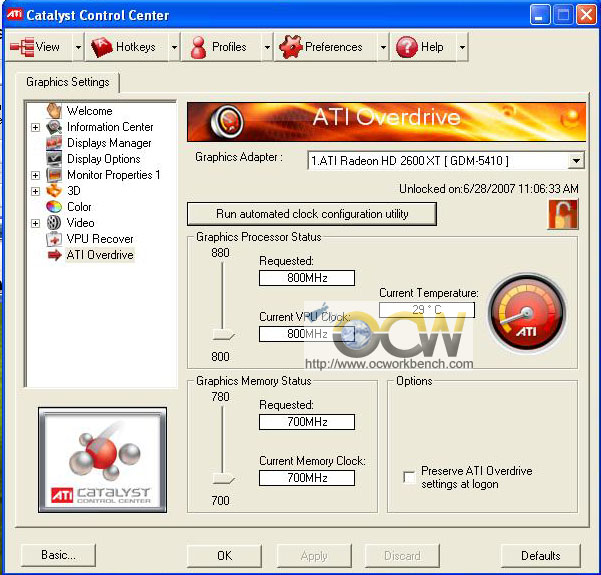Click the OK button
The width and height of the screenshot is (601, 575).
(x=224, y=555)
